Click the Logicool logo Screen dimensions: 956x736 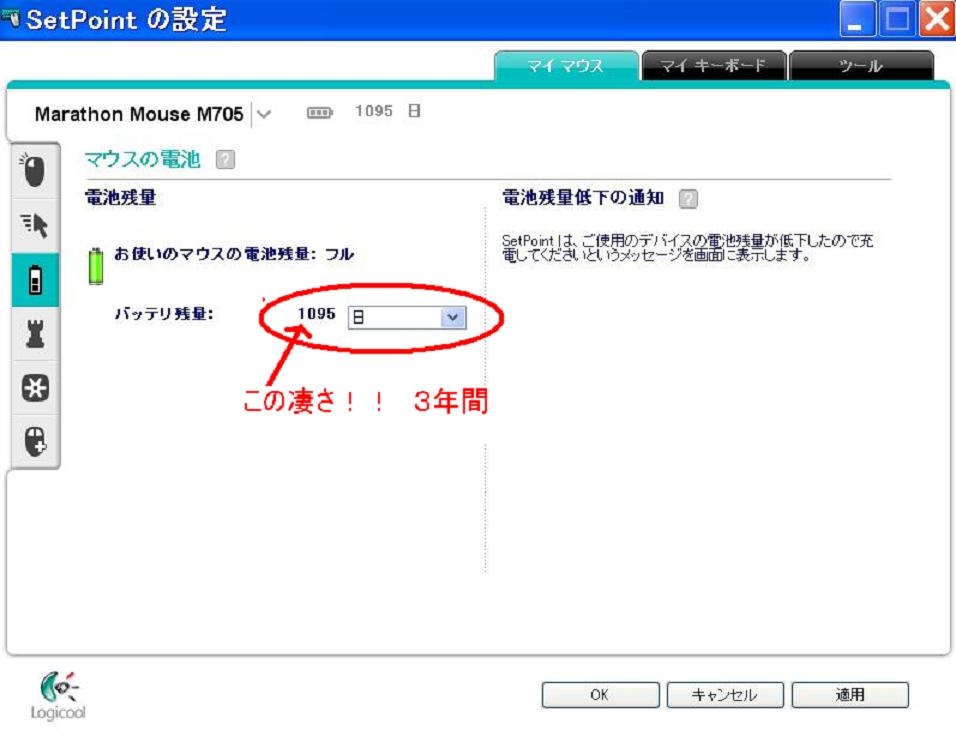click(x=58, y=696)
